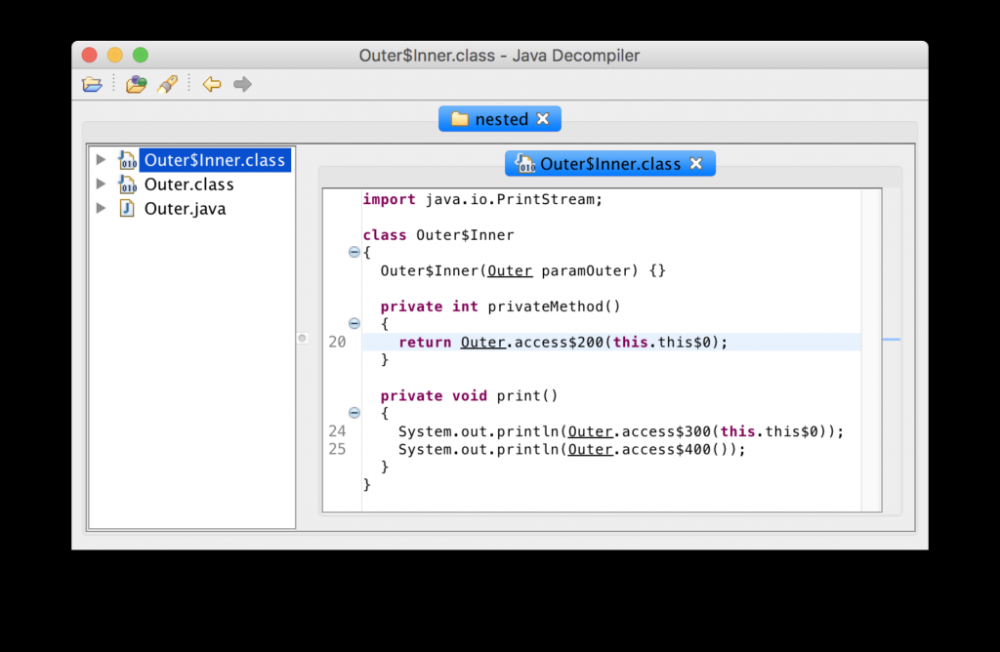This screenshot has height=652, width=1000.
Task: Minimize the Java Decompiler window
Action: [115, 55]
